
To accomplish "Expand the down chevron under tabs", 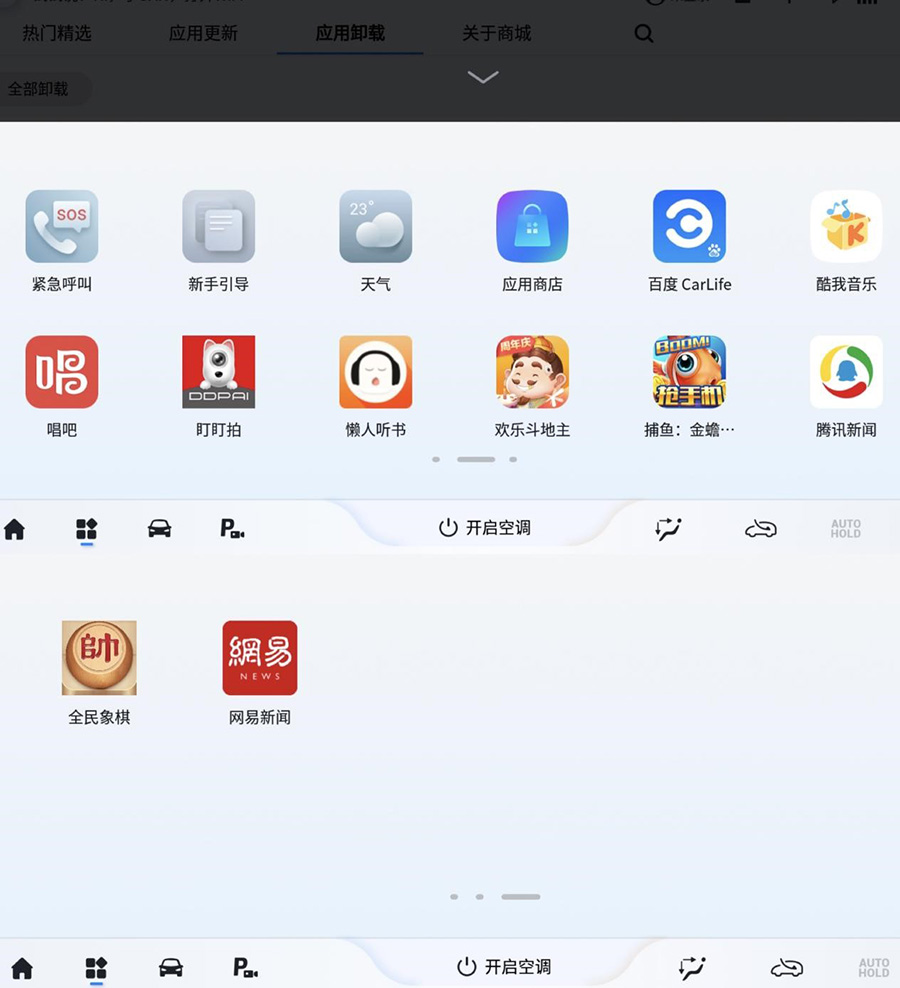I will point(483,77).
